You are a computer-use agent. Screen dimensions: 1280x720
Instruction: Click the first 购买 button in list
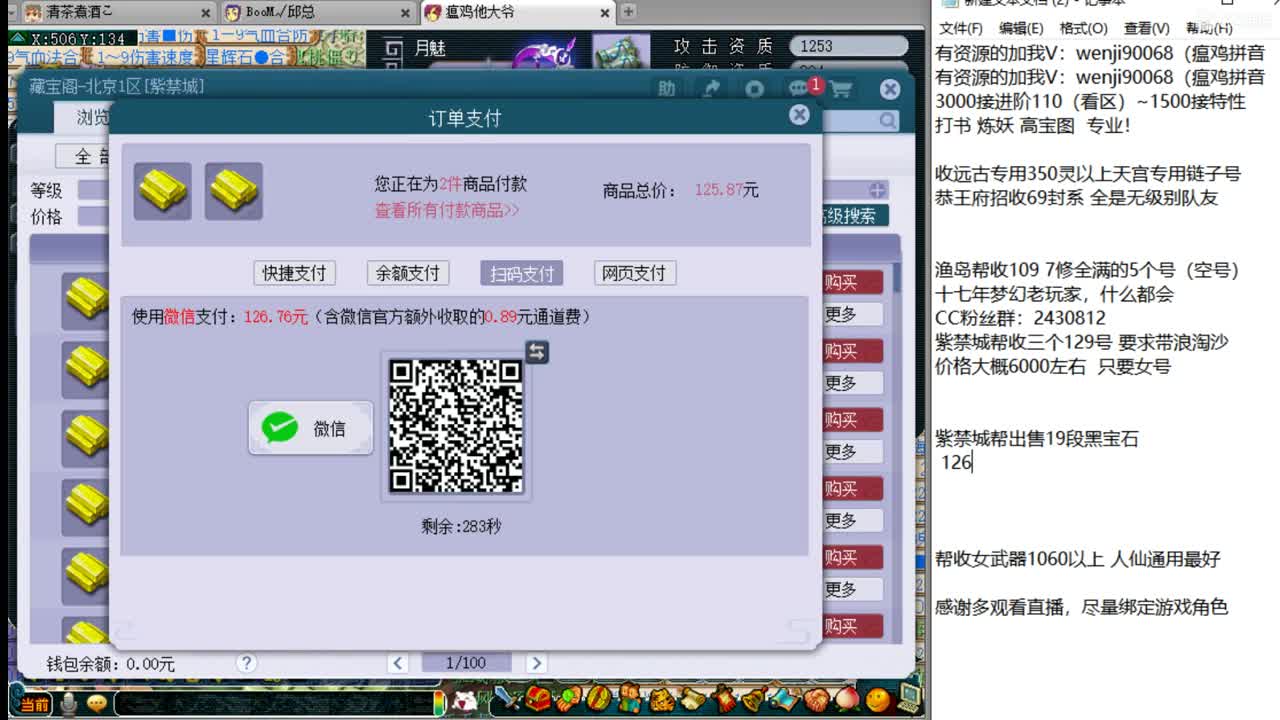(x=852, y=283)
